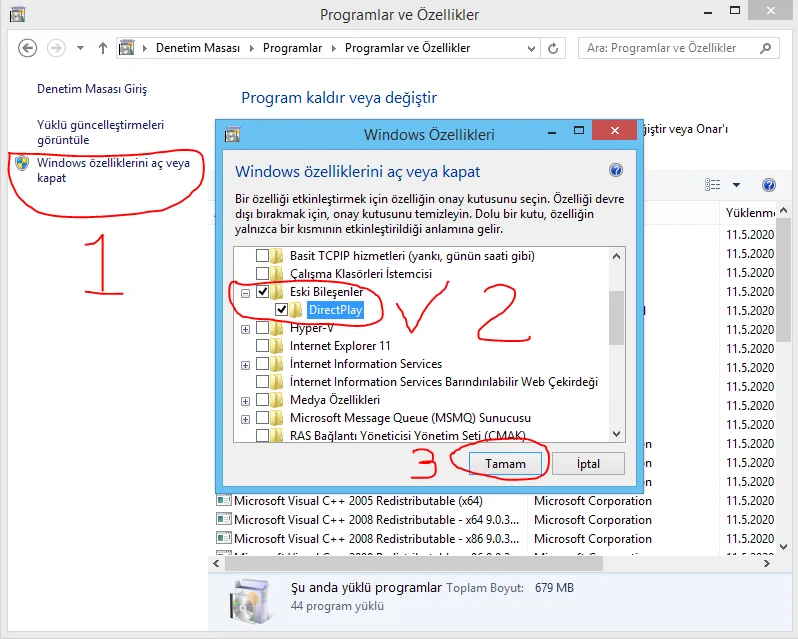Collapse the Eski Bileşenler tree node
This screenshot has width=798, height=639.
pos(245,293)
